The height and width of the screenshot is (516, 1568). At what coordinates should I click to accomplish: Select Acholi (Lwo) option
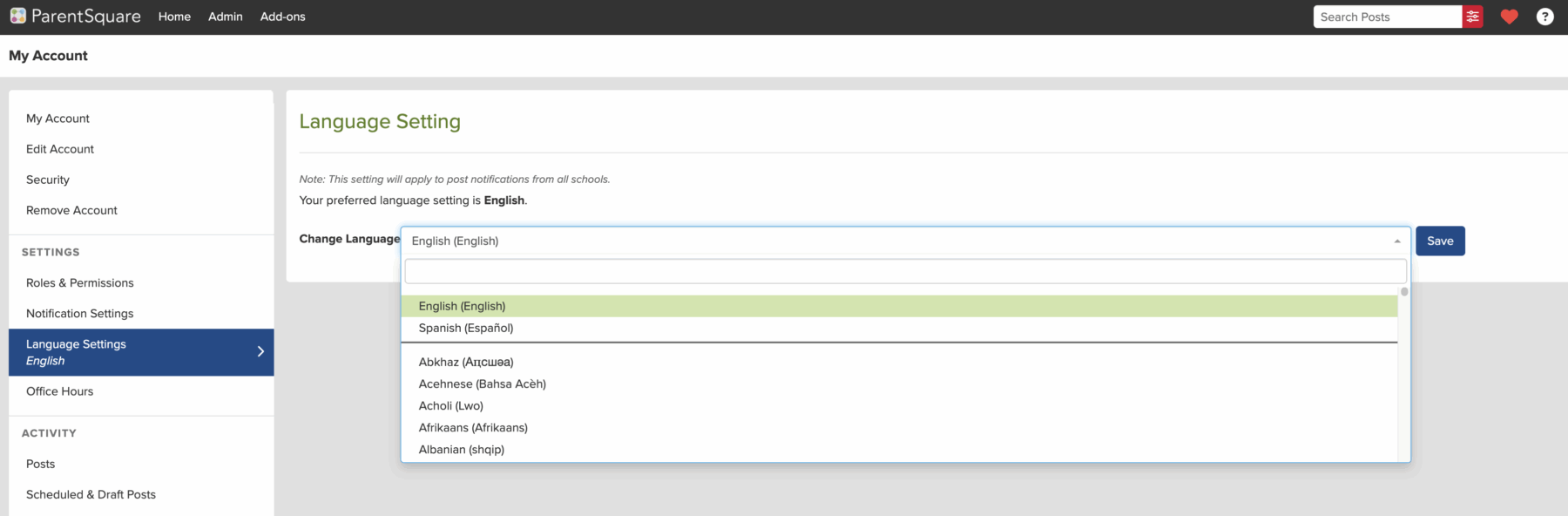[x=899, y=405]
